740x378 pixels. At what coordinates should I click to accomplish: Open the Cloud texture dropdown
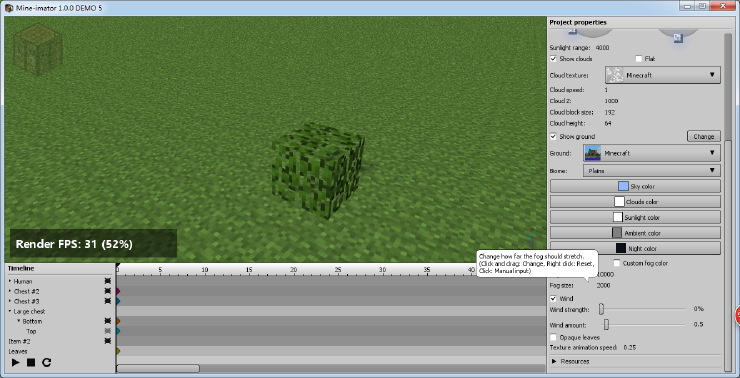click(x=663, y=75)
